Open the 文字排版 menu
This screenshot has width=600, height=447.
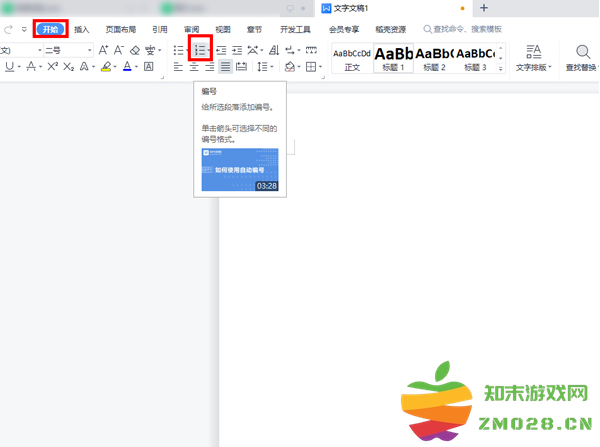(x=533, y=58)
